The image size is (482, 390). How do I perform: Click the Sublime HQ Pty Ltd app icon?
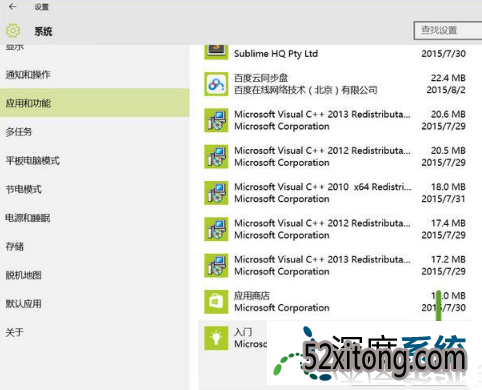[x=216, y=52]
